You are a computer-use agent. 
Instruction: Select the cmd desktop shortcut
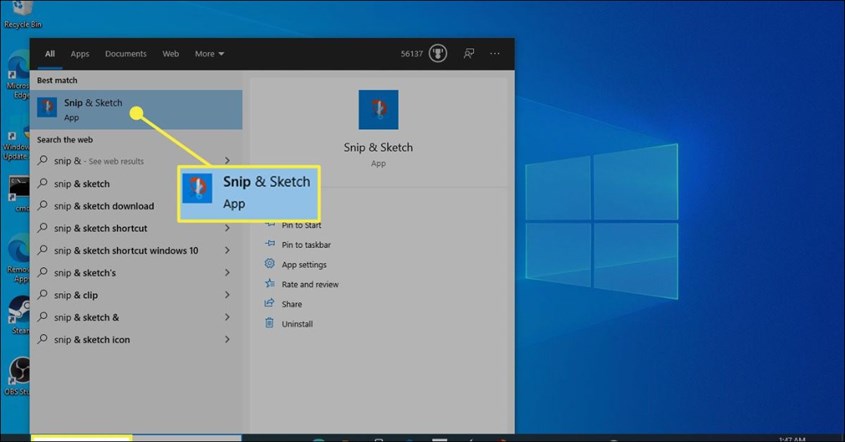click(19, 194)
